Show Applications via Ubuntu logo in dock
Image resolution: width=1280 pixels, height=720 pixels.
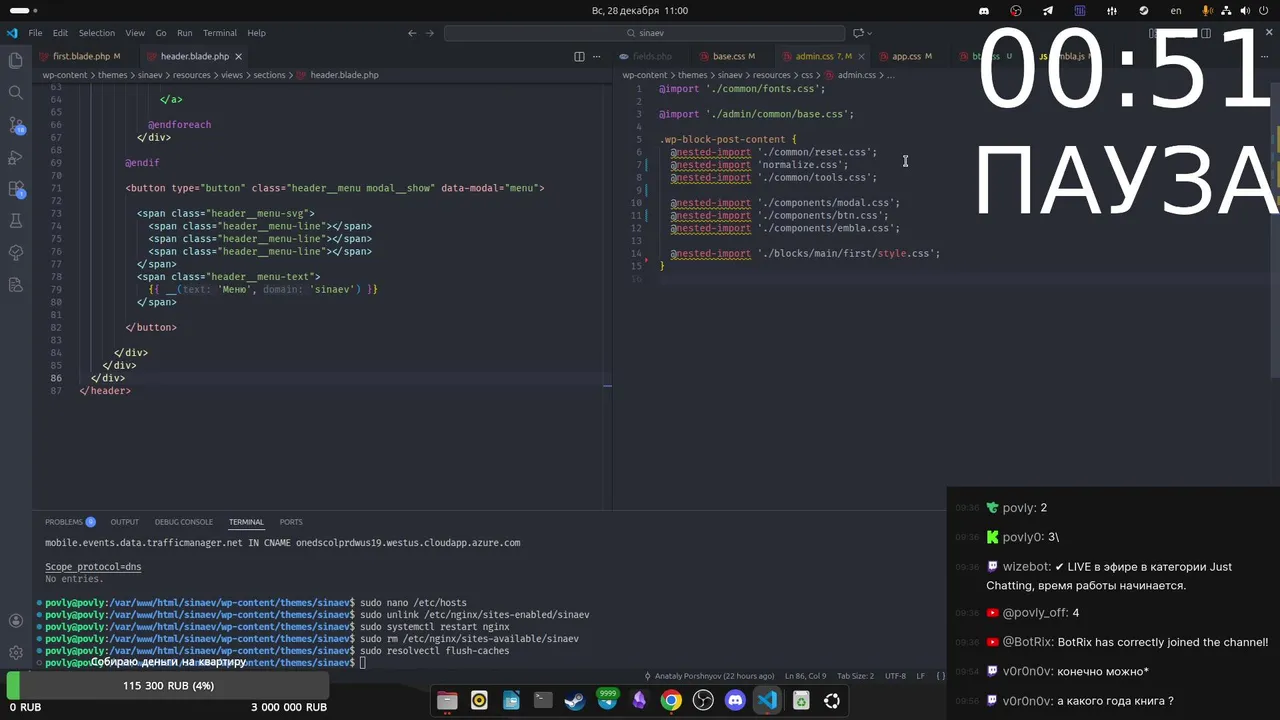coord(832,701)
